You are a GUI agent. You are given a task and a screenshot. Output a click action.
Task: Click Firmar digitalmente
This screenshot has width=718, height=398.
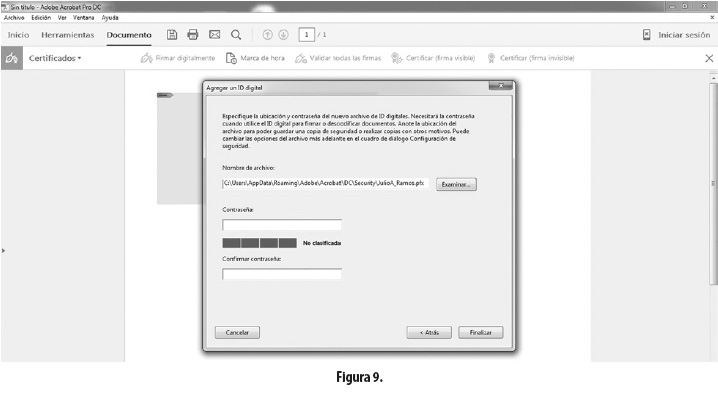tap(178, 58)
